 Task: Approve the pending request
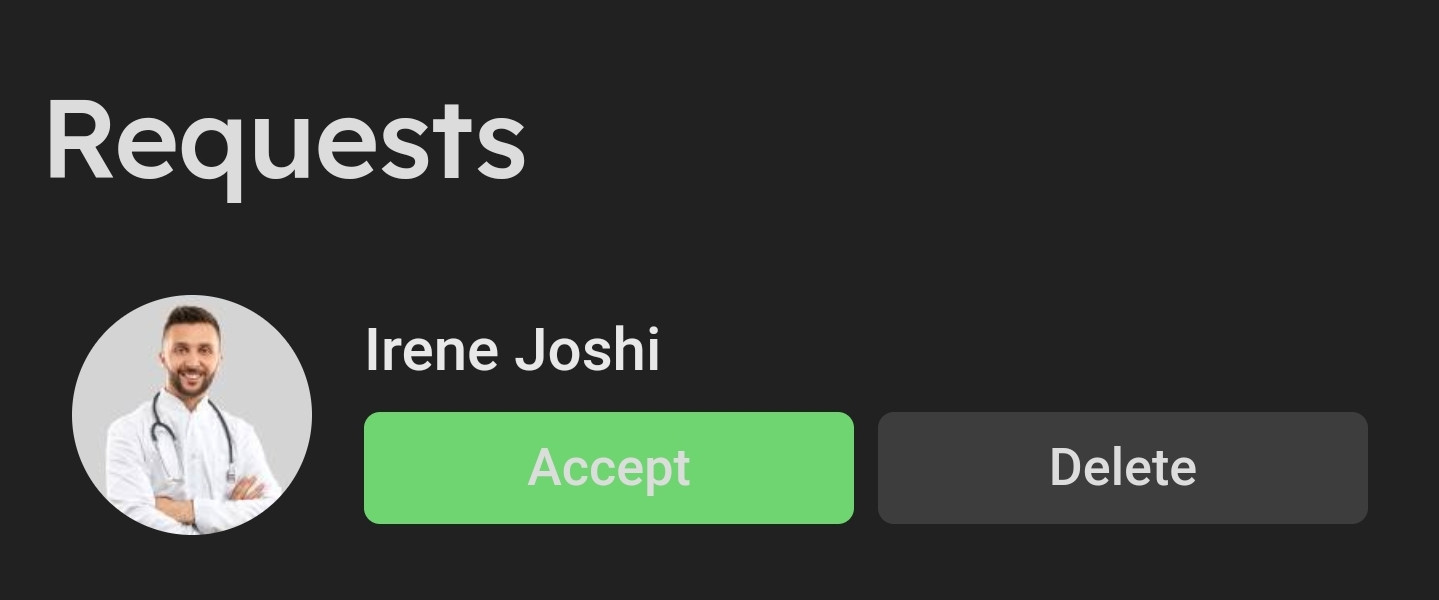(x=608, y=467)
